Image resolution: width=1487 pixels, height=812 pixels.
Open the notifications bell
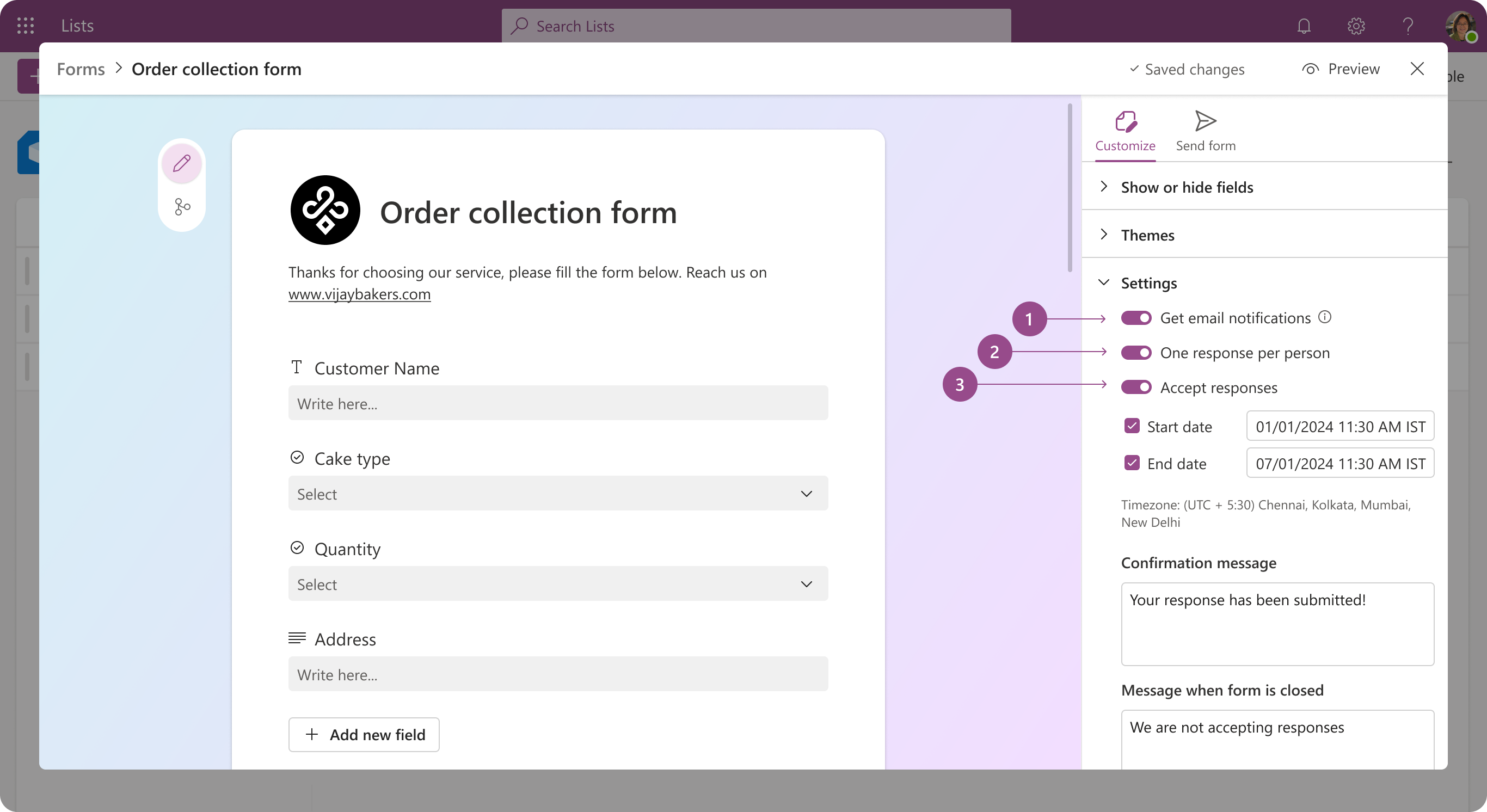click(1304, 26)
